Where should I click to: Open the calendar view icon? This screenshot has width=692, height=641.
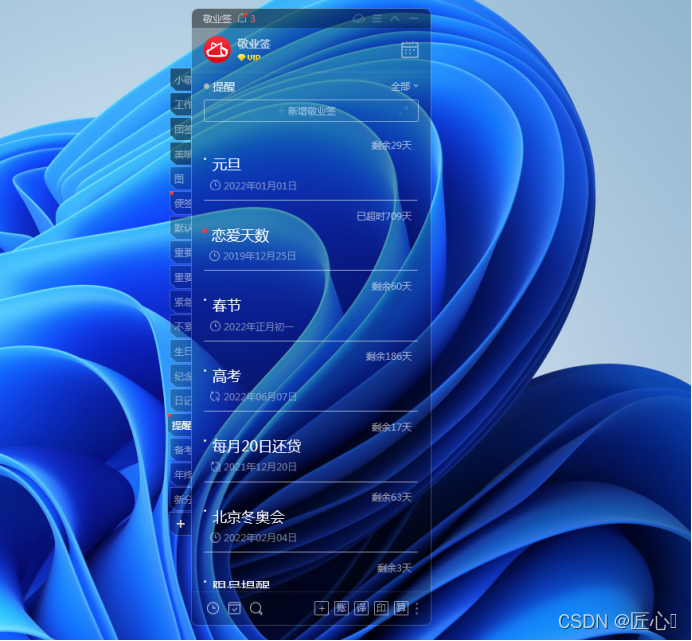coord(410,50)
